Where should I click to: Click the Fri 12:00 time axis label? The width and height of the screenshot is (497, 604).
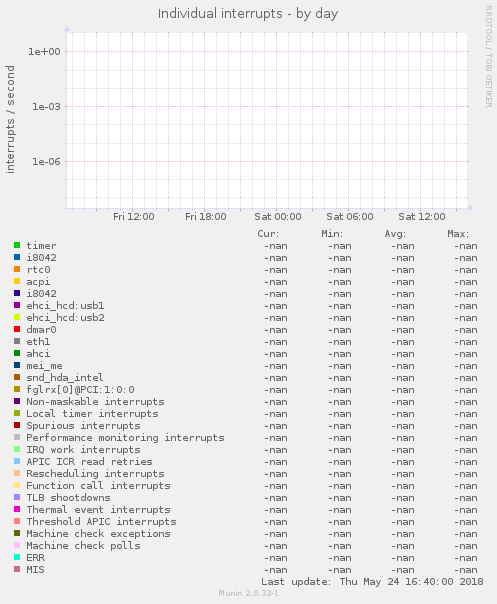tap(134, 217)
